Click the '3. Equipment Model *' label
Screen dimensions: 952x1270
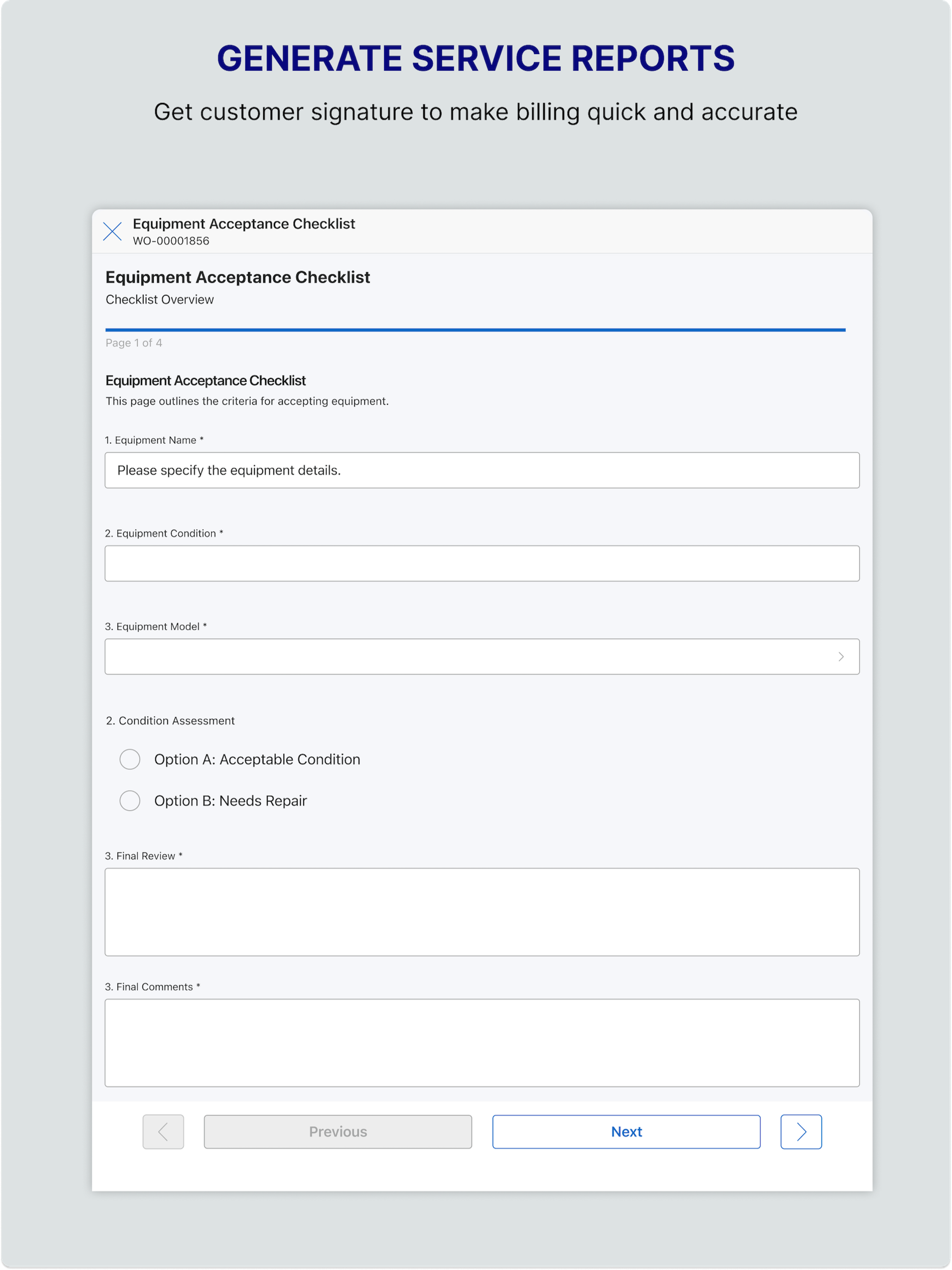click(x=155, y=626)
